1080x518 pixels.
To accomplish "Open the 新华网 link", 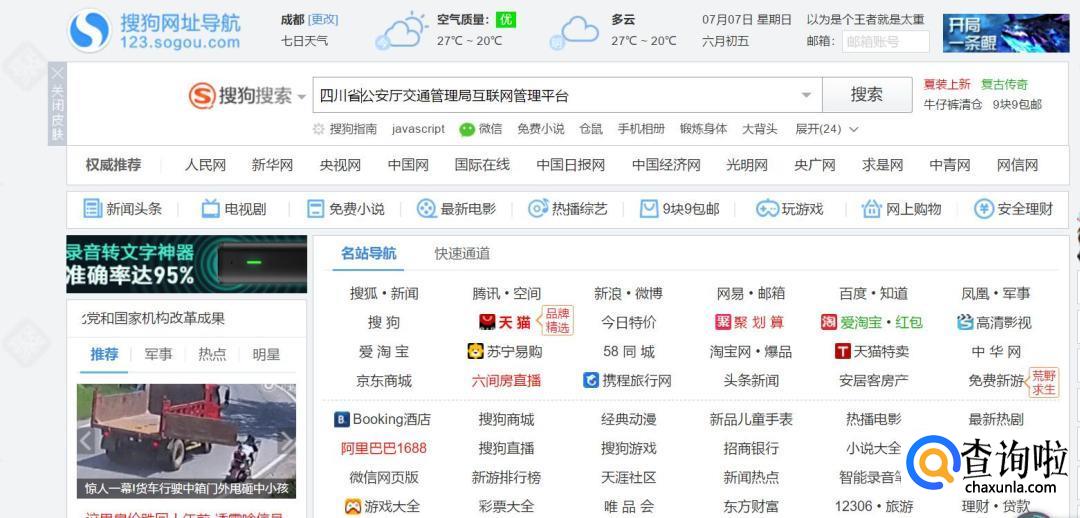I will (x=272, y=165).
